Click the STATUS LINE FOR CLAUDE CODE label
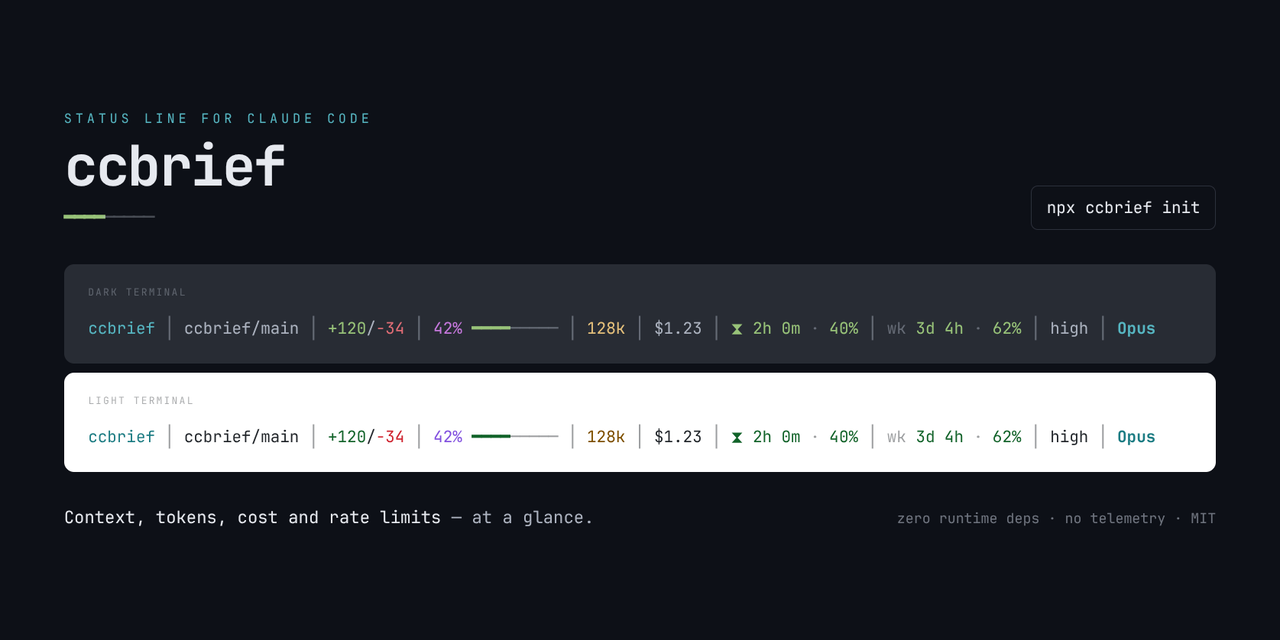The height and width of the screenshot is (640, 1280). click(218, 119)
